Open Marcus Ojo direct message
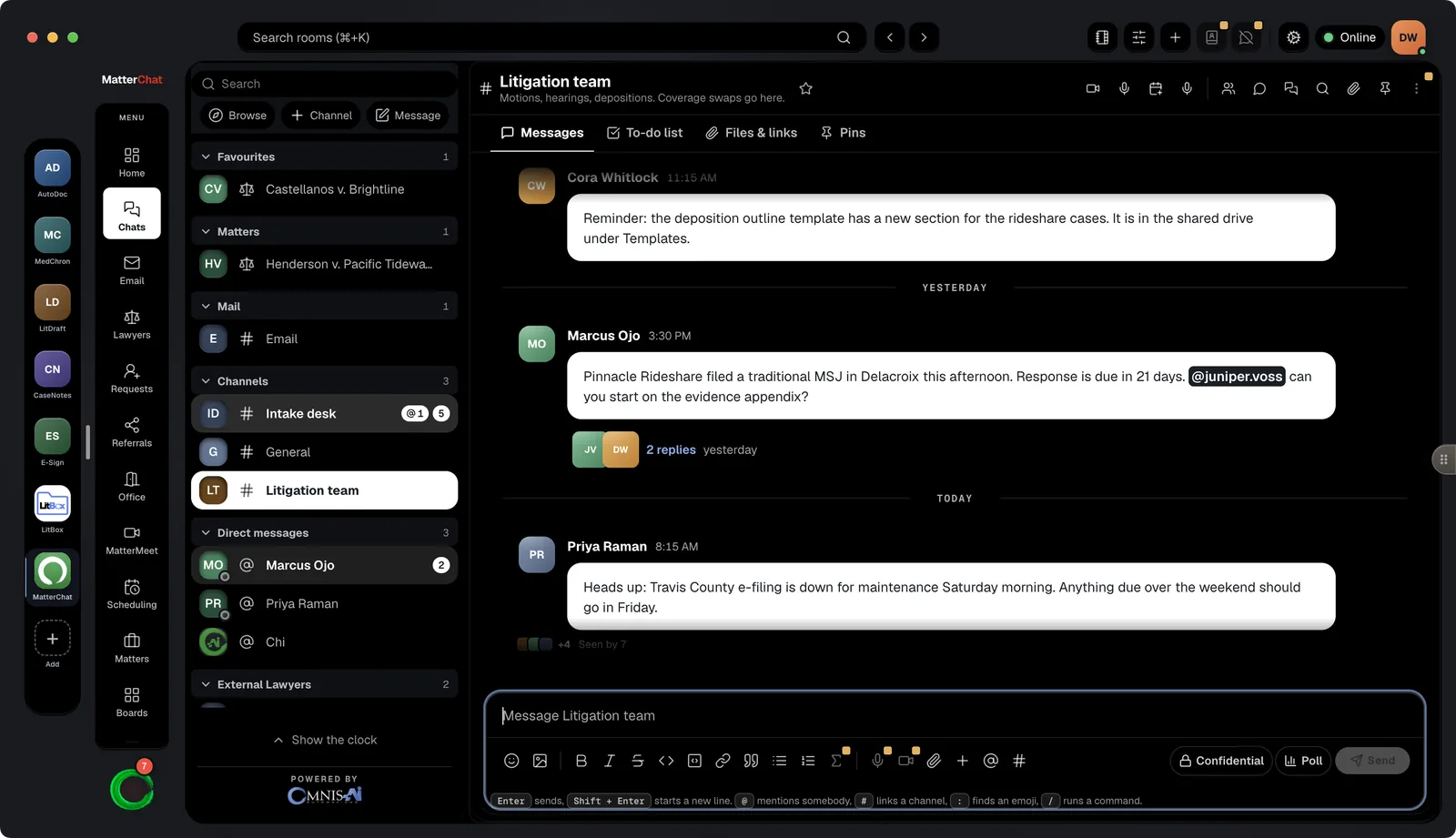This screenshot has height=838, width=1456. 324,565
